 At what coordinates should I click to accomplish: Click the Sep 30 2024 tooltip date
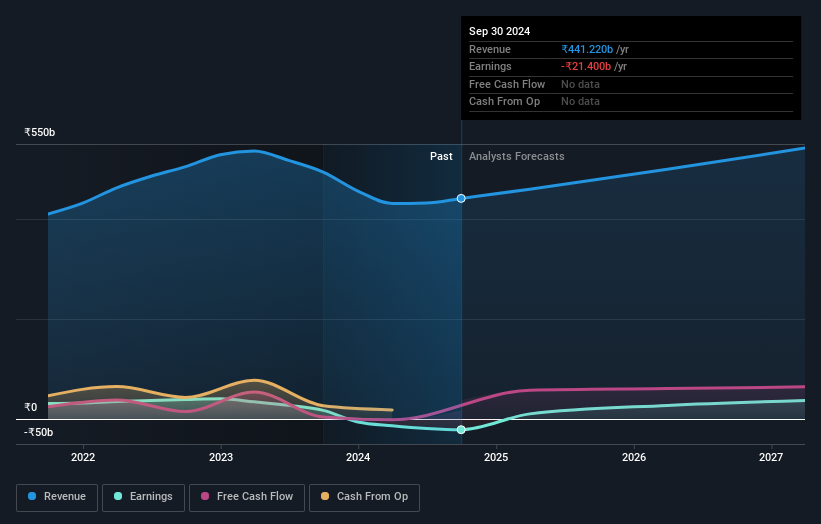pyautogui.click(x=500, y=31)
